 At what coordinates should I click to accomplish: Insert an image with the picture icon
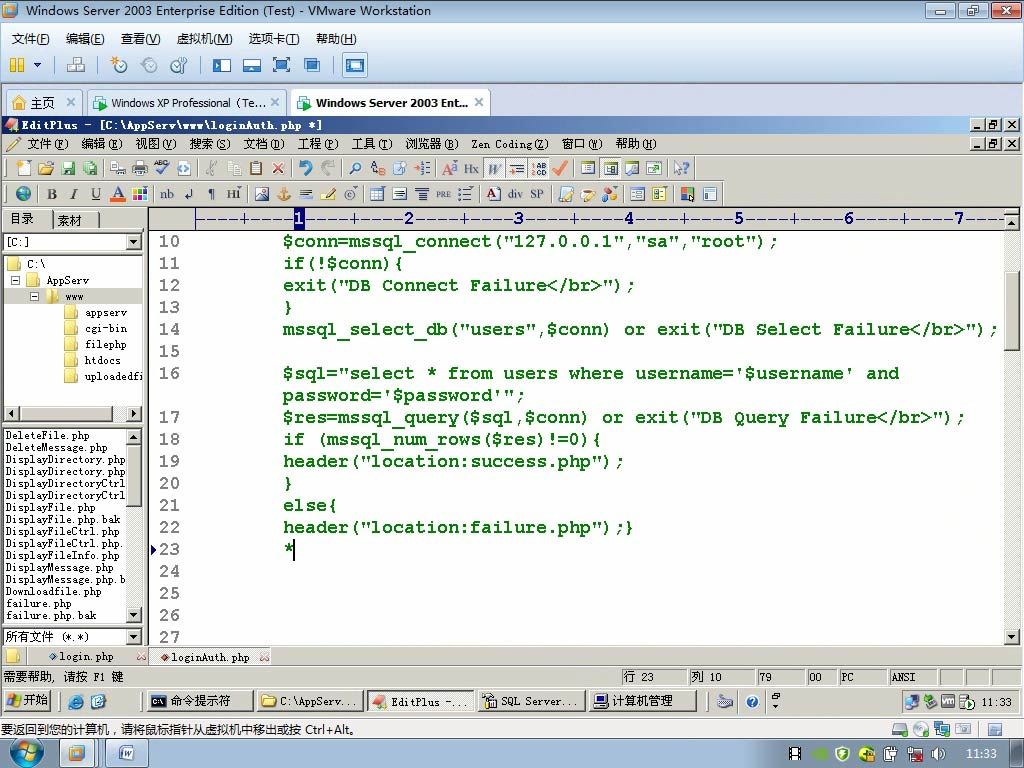(x=262, y=194)
